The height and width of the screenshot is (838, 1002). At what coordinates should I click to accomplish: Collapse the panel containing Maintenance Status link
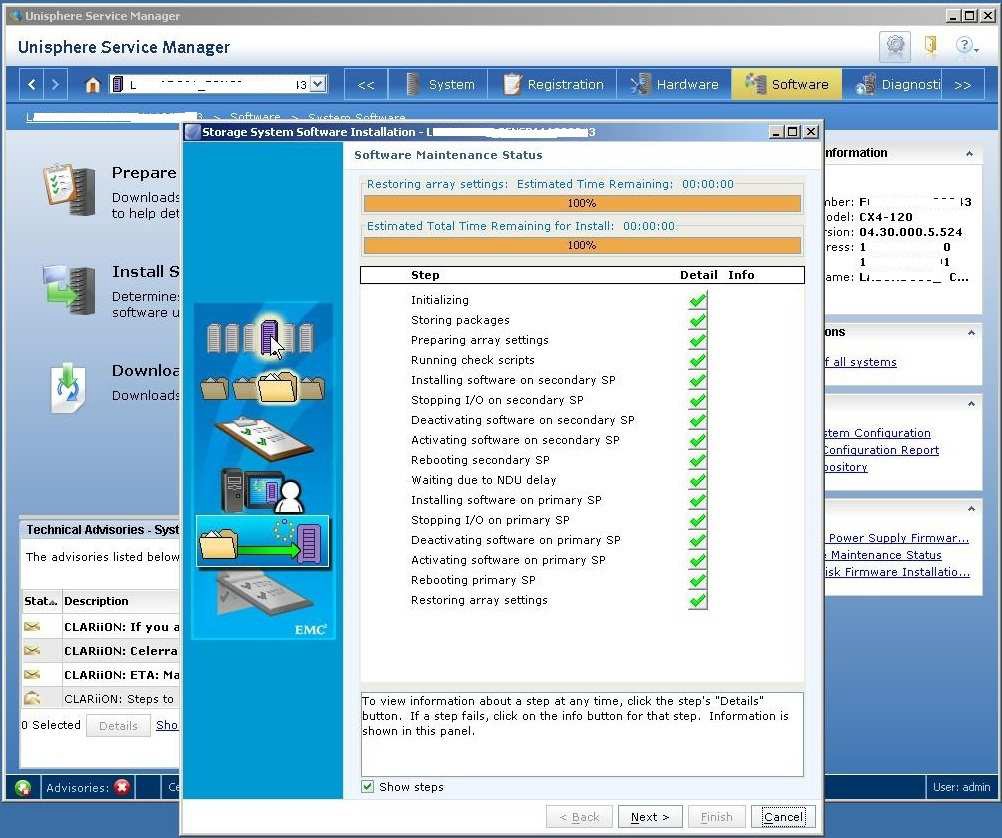971,509
